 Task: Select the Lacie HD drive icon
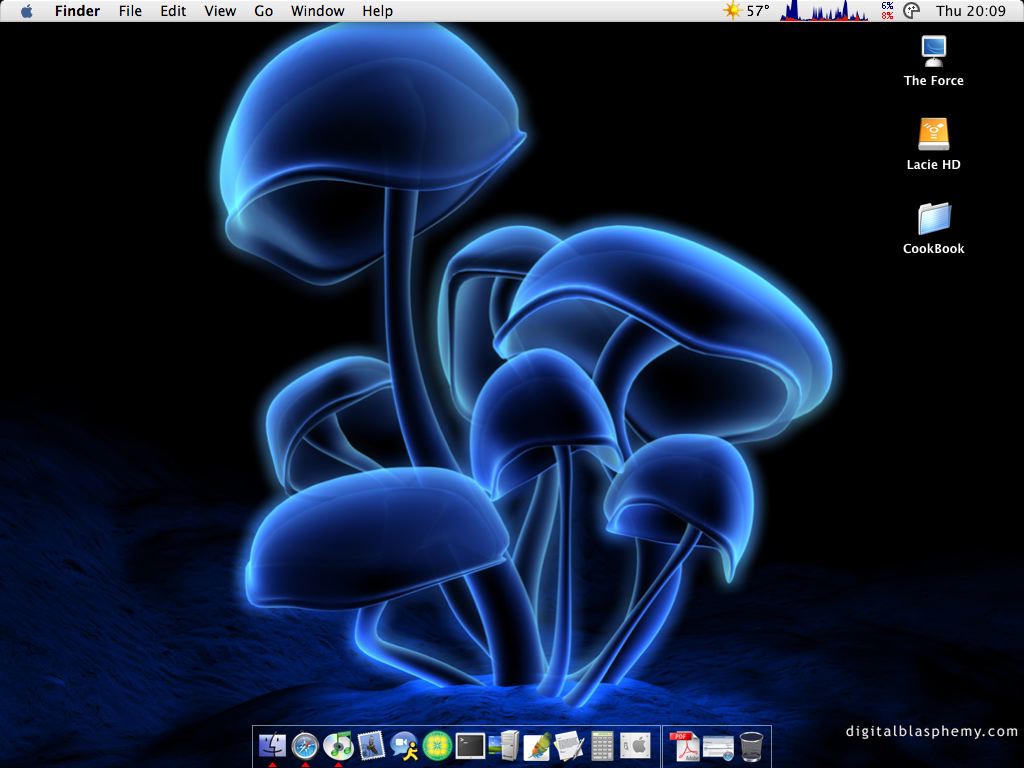coord(933,135)
